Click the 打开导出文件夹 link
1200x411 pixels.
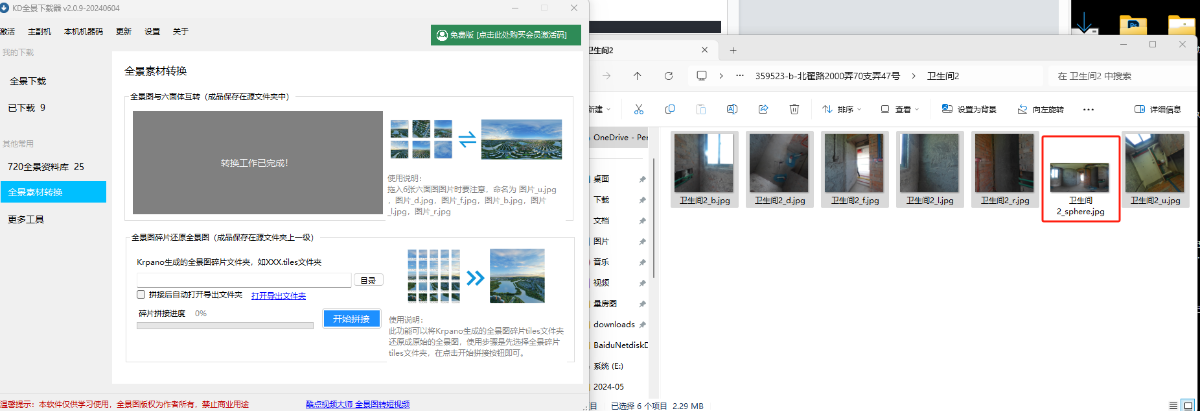[278, 295]
